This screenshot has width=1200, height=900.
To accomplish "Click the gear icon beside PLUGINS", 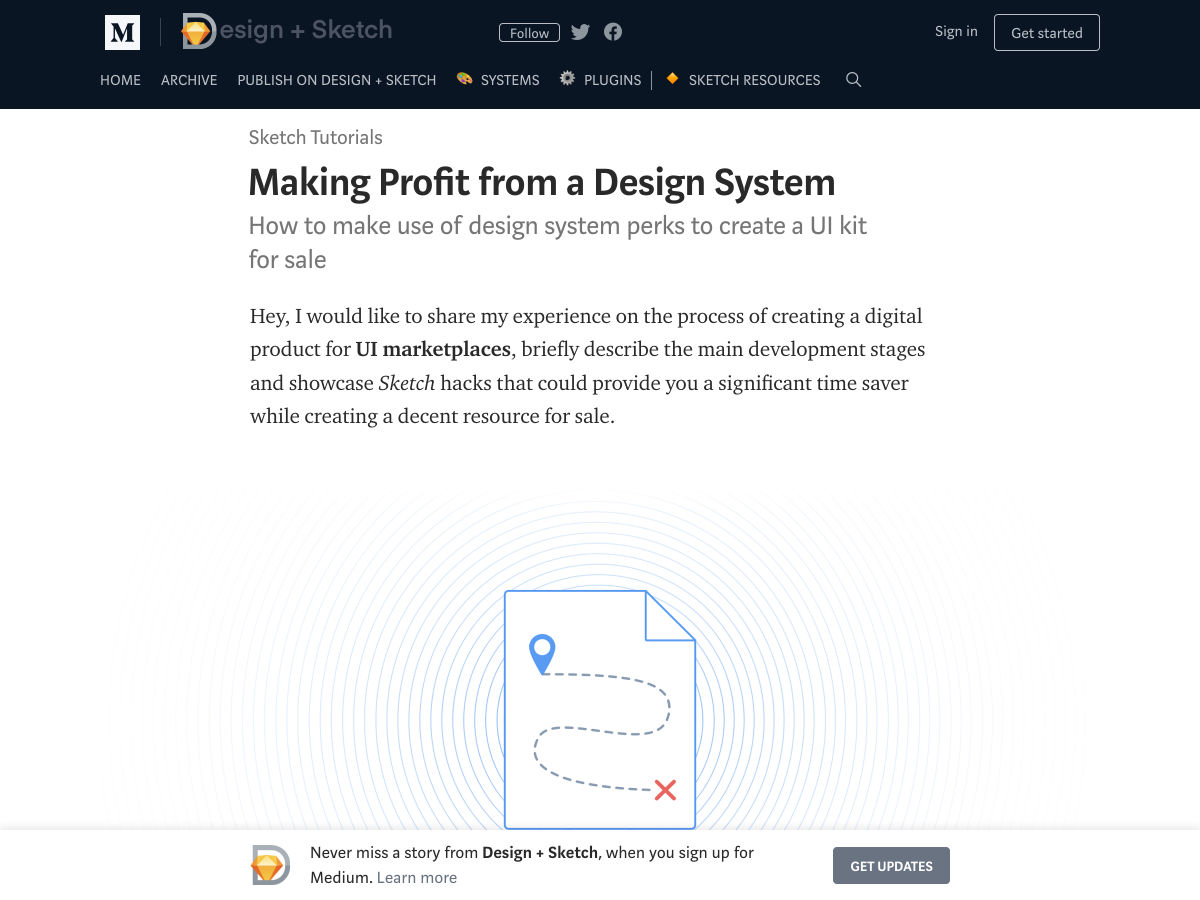I will coord(567,78).
